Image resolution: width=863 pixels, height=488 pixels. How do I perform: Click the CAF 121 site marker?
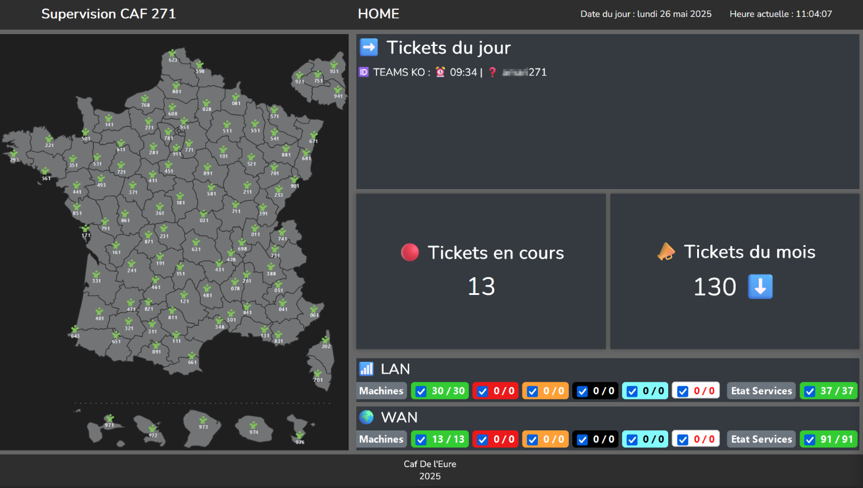point(184,295)
